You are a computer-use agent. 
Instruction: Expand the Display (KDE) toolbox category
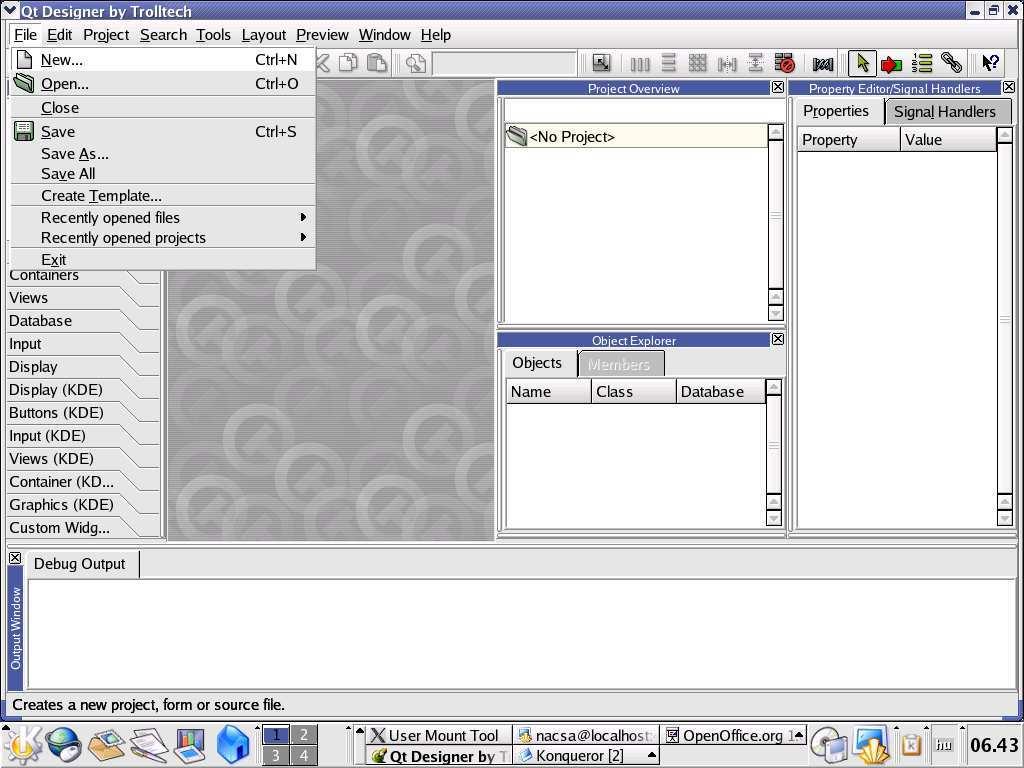coord(83,390)
